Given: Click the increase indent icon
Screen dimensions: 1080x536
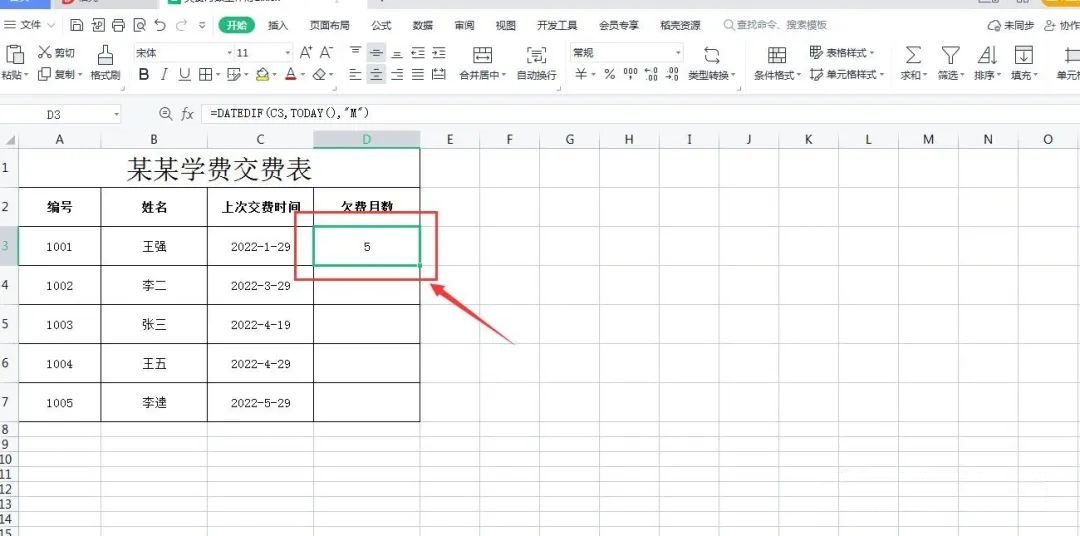Looking at the screenshot, I should click(x=439, y=52).
